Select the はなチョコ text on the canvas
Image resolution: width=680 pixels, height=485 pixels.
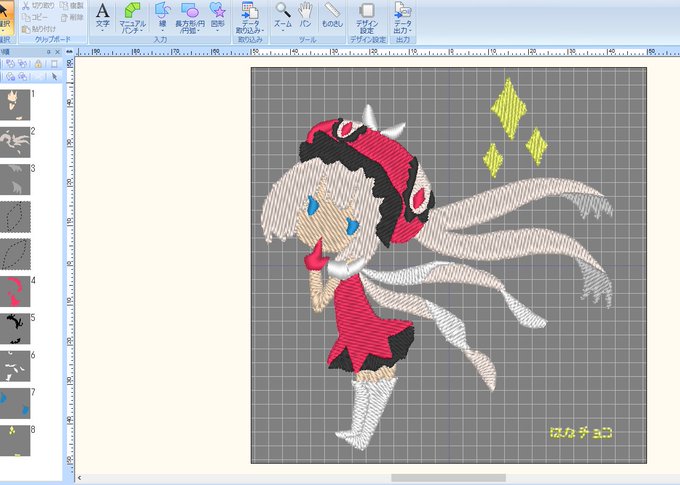[581, 433]
